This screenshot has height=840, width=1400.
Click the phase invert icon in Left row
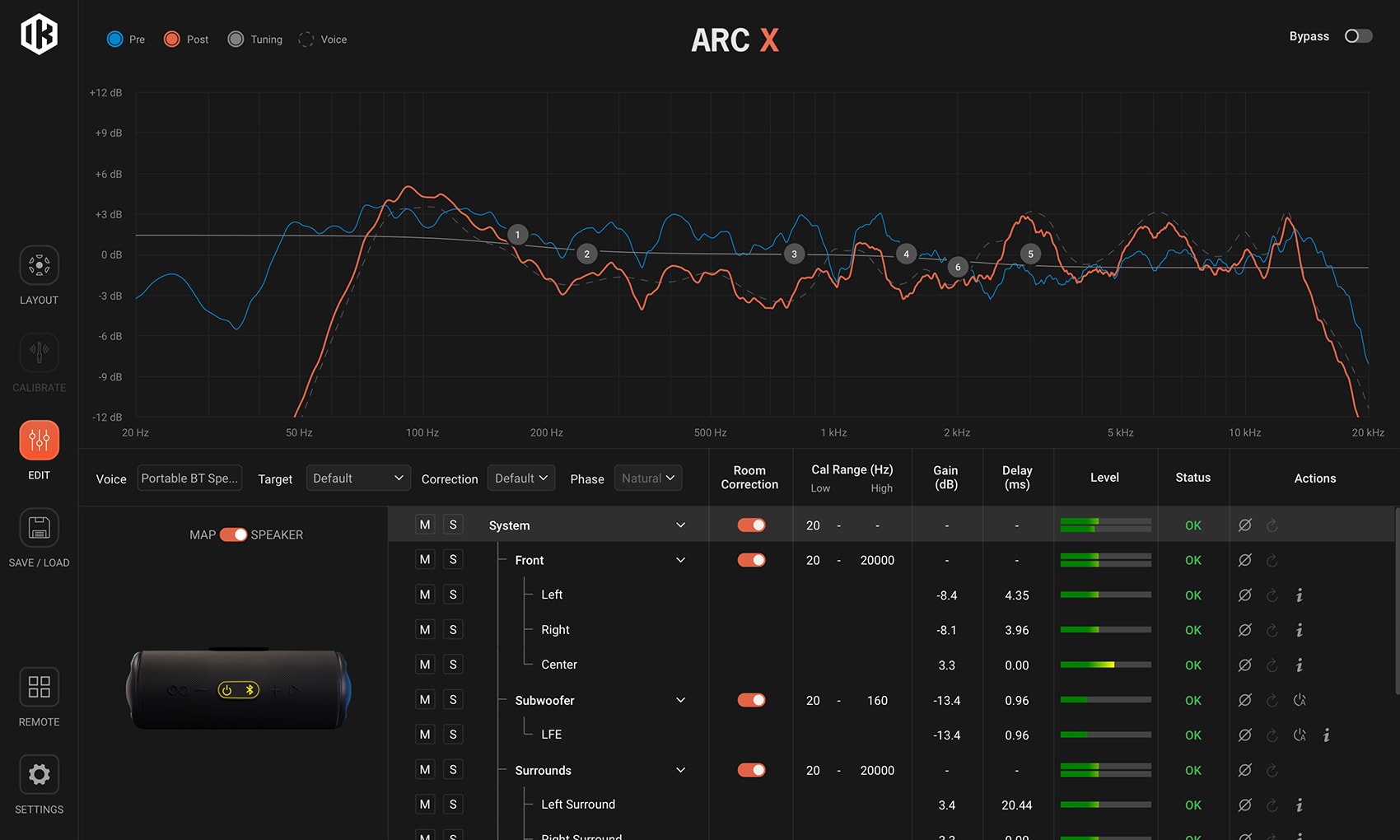1245,595
